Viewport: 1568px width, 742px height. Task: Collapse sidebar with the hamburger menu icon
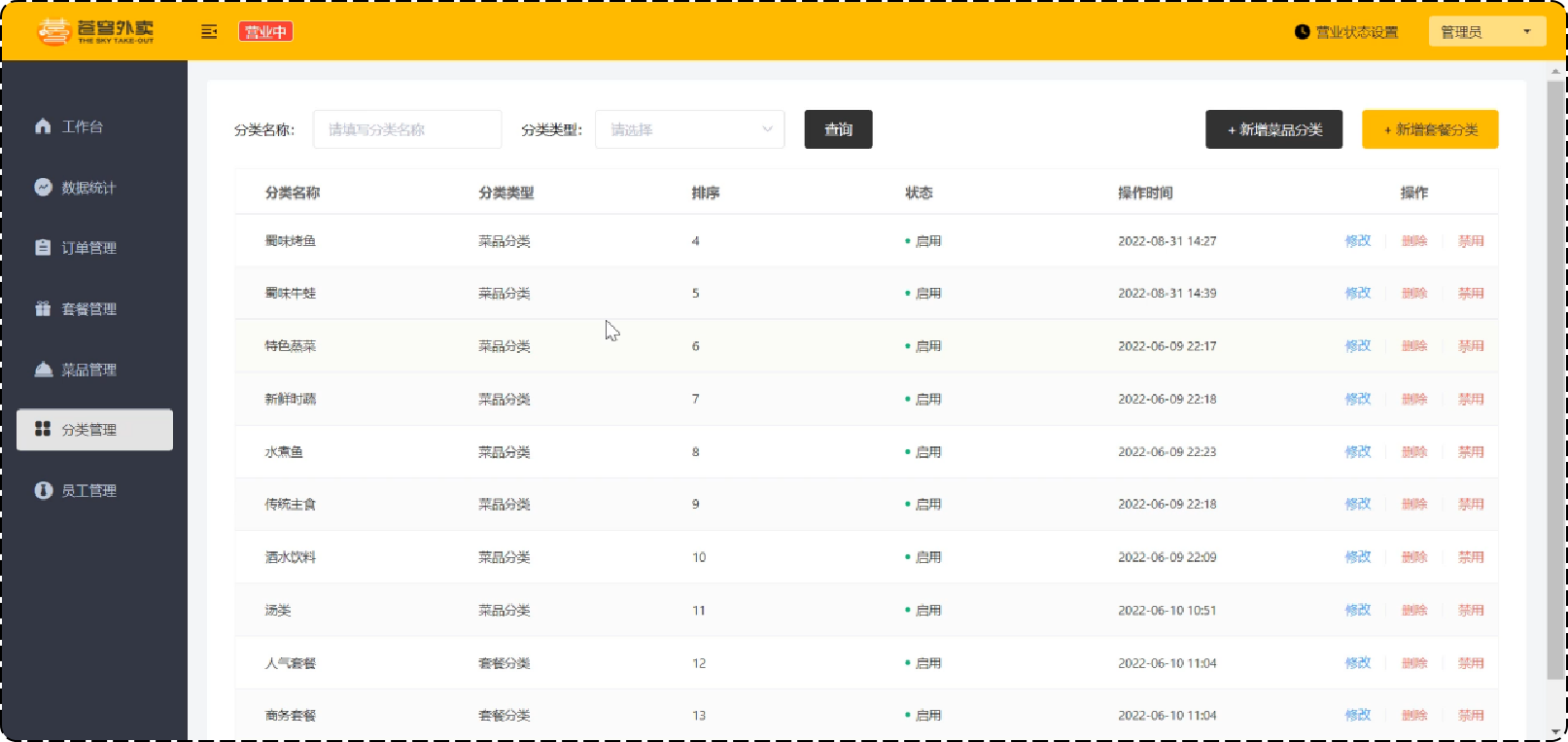coord(209,32)
